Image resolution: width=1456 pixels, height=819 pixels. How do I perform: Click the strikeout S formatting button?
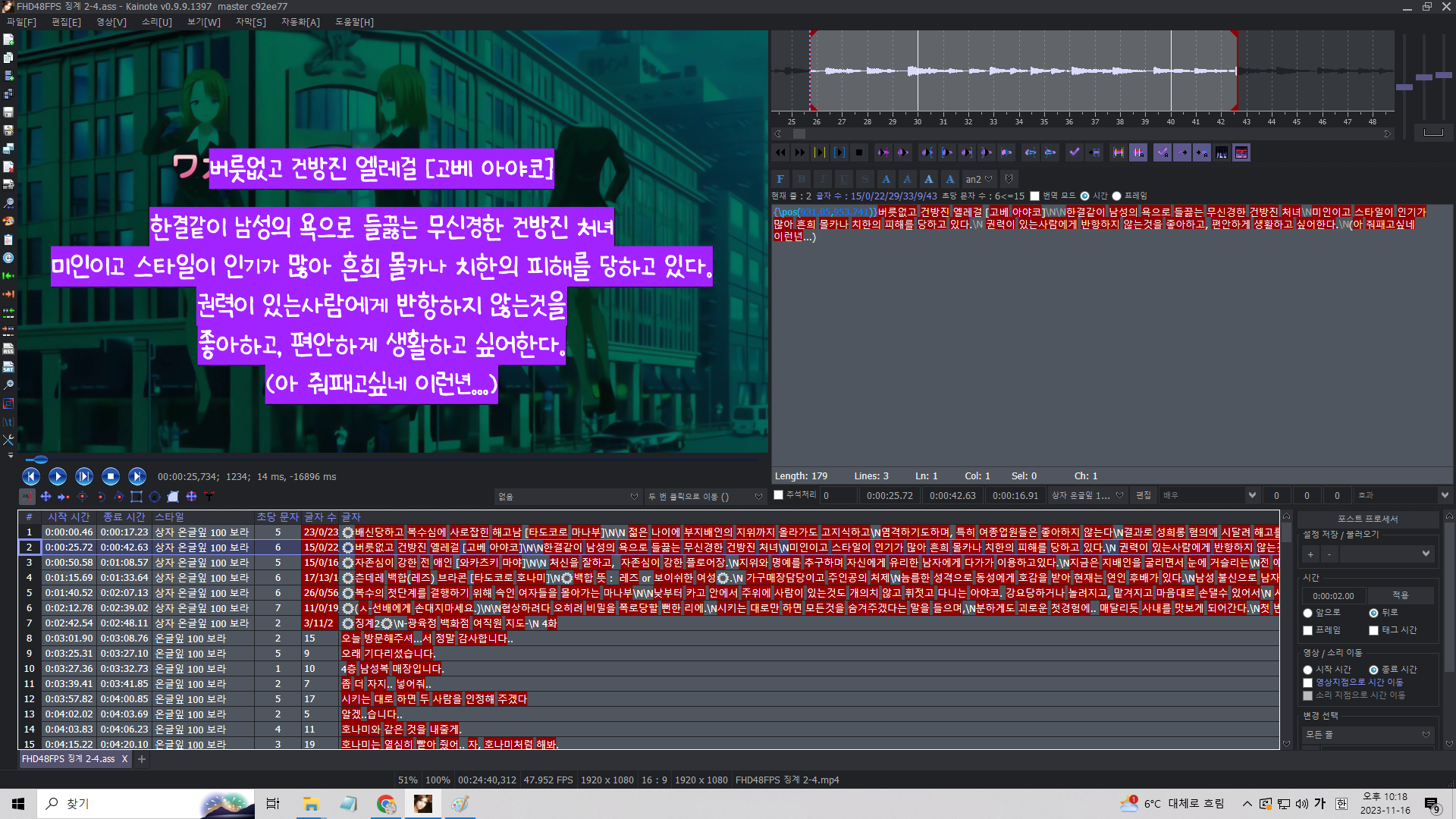[865, 179]
